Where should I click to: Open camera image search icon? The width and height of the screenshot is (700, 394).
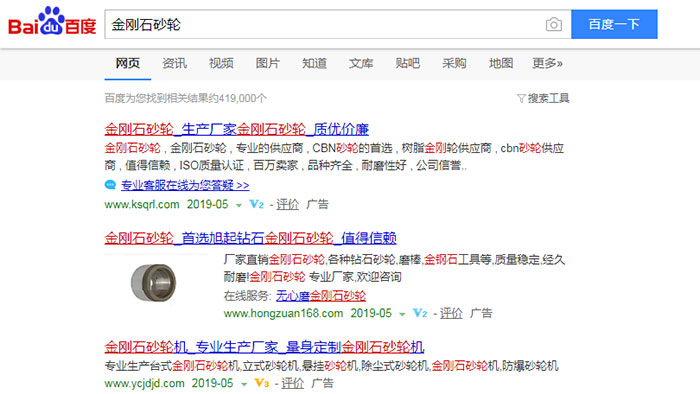click(x=554, y=24)
